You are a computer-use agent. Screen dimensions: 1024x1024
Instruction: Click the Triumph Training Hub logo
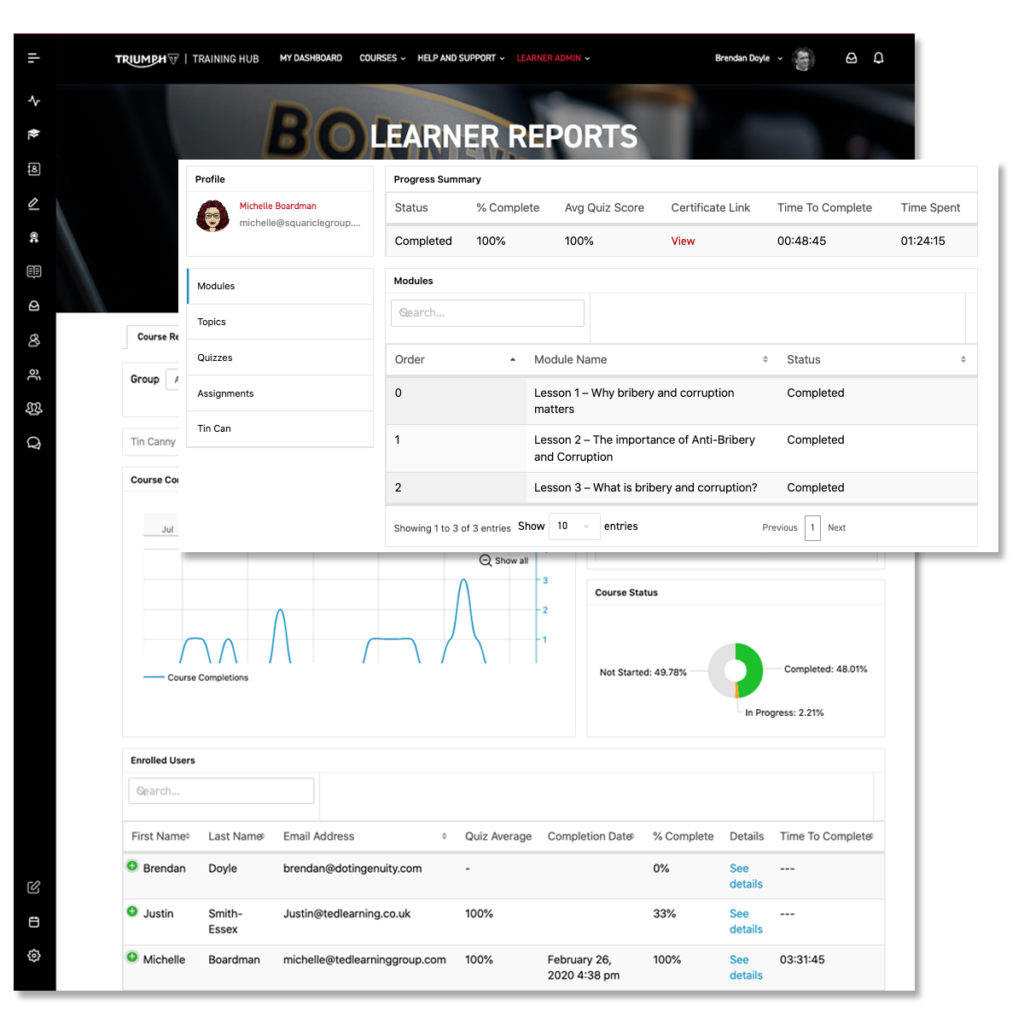[x=187, y=59]
